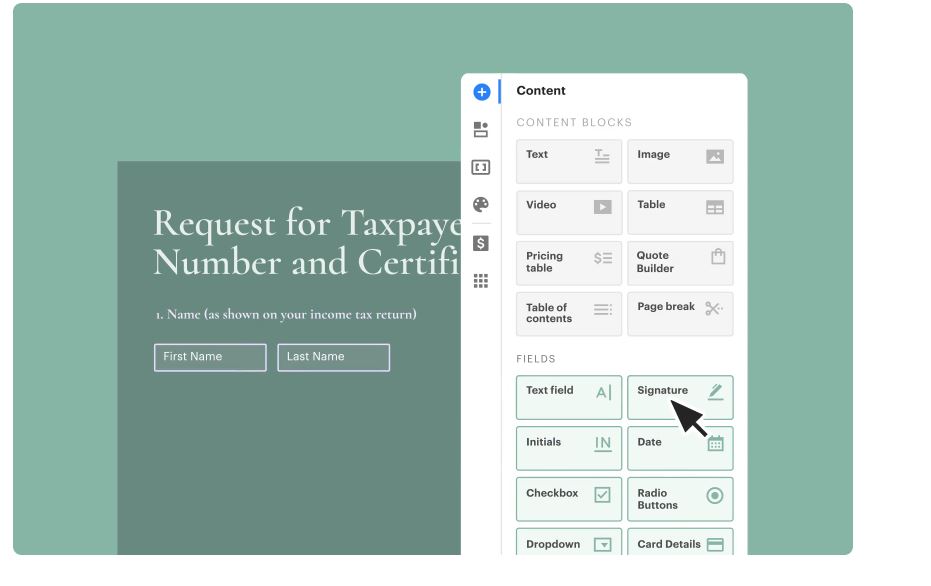
Task: Select the Text field tile
Action: click(x=569, y=397)
